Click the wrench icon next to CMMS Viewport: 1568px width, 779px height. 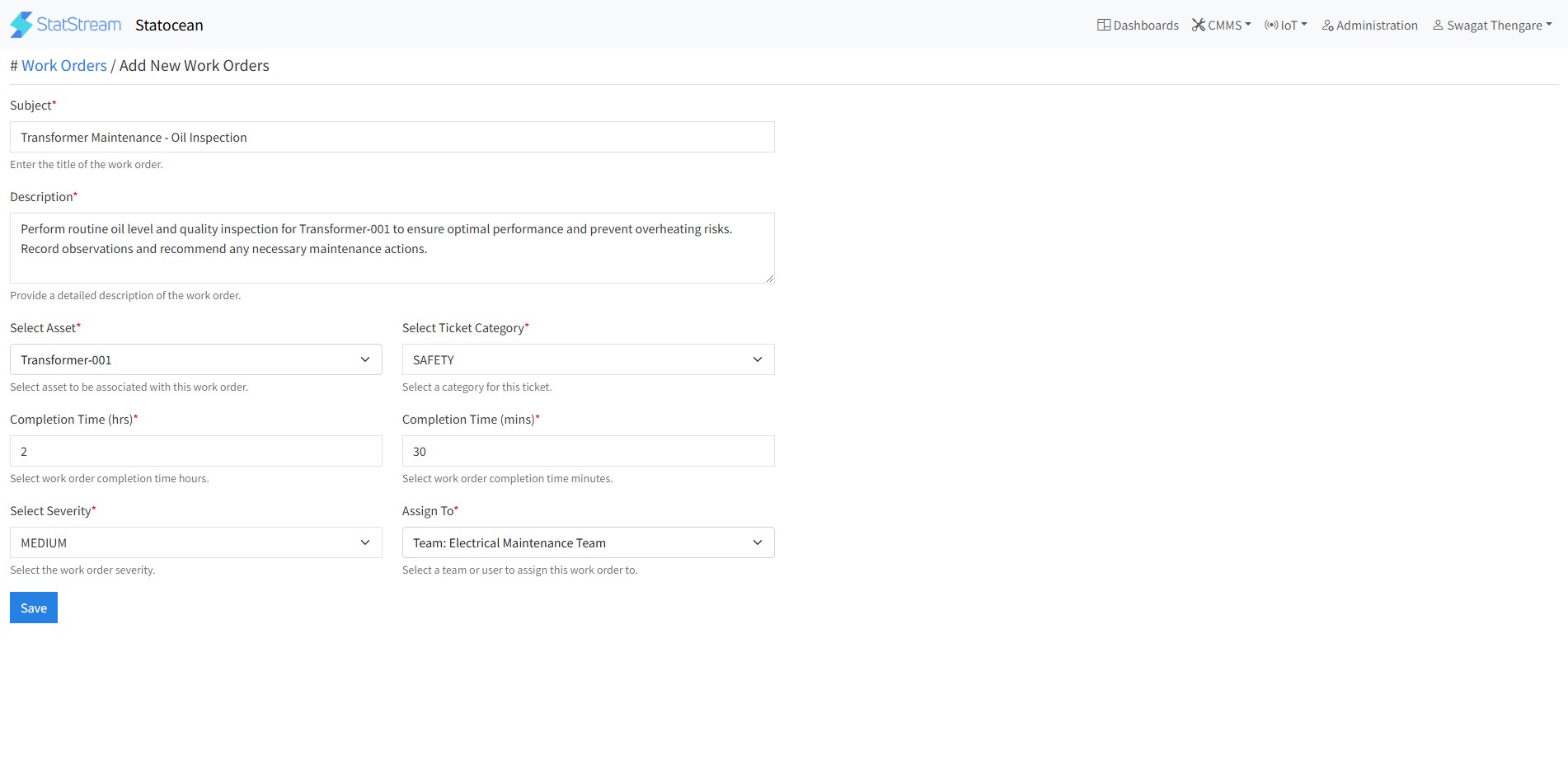(x=1198, y=25)
